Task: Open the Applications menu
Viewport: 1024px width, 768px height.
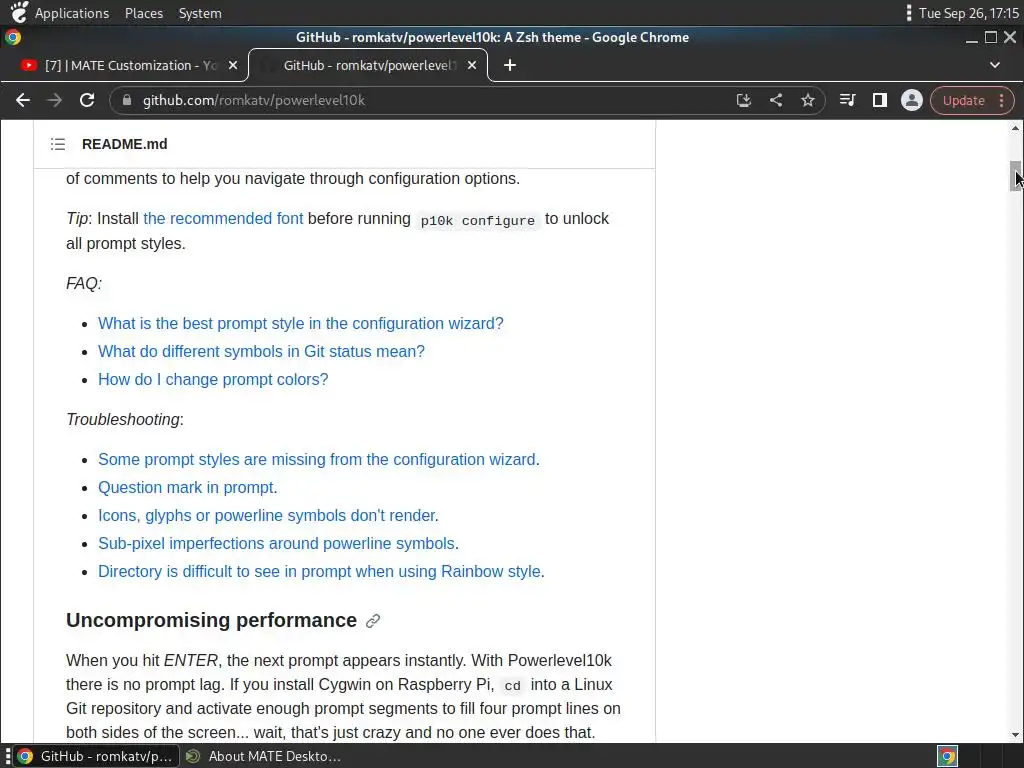Action: point(72,13)
